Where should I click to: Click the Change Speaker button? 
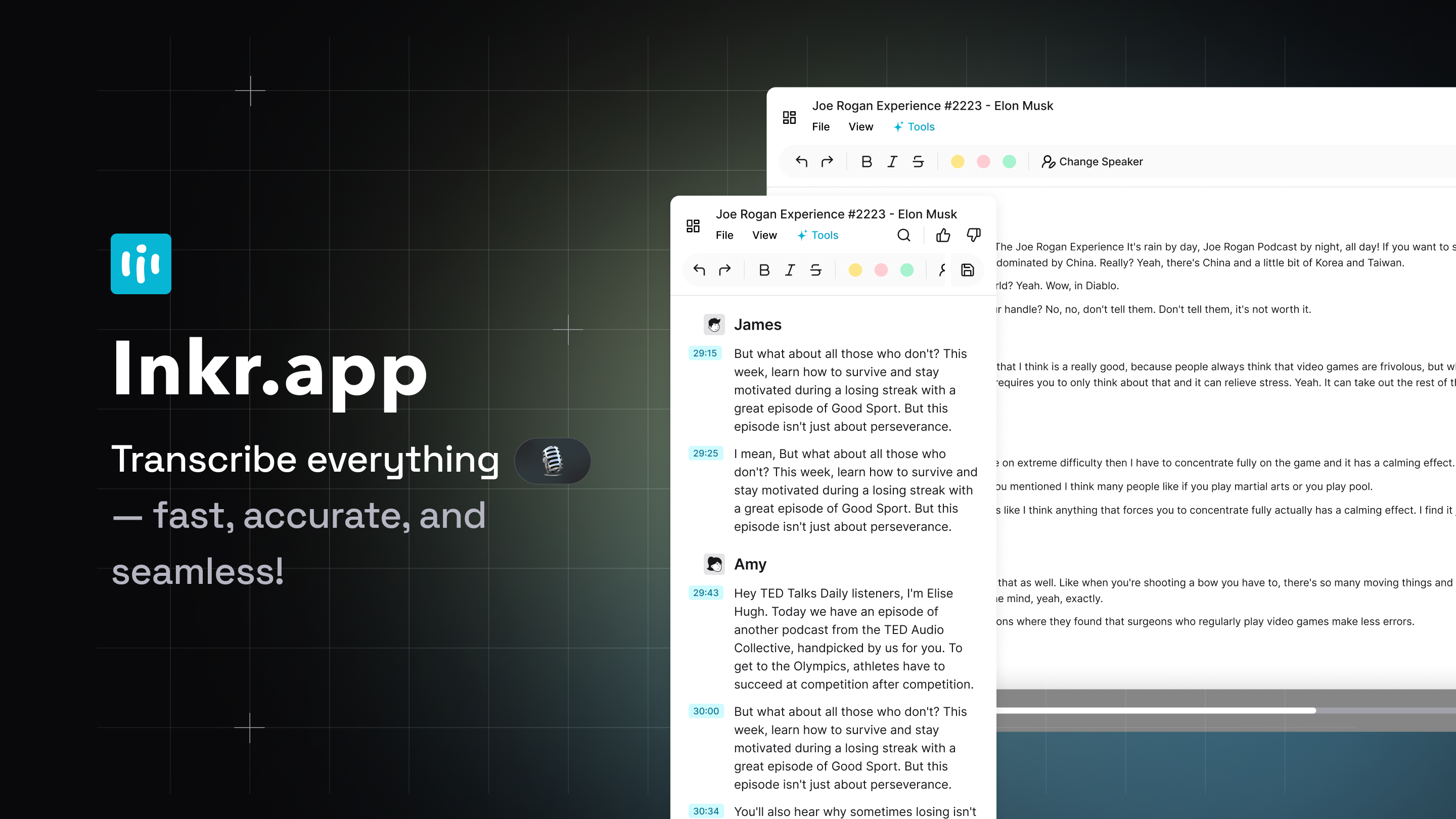tap(1100, 162)
